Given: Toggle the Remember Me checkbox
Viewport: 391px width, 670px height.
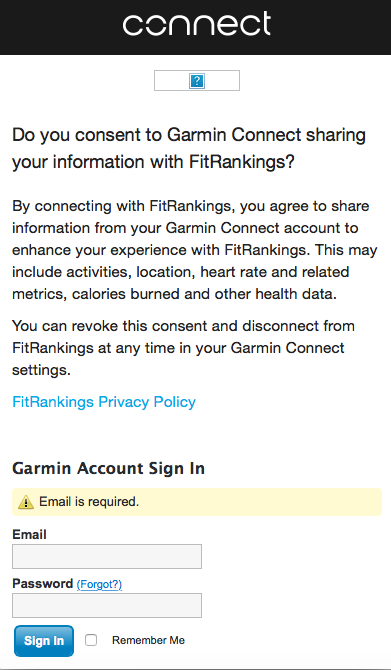Looking at the screenshot, I should 91,640.
